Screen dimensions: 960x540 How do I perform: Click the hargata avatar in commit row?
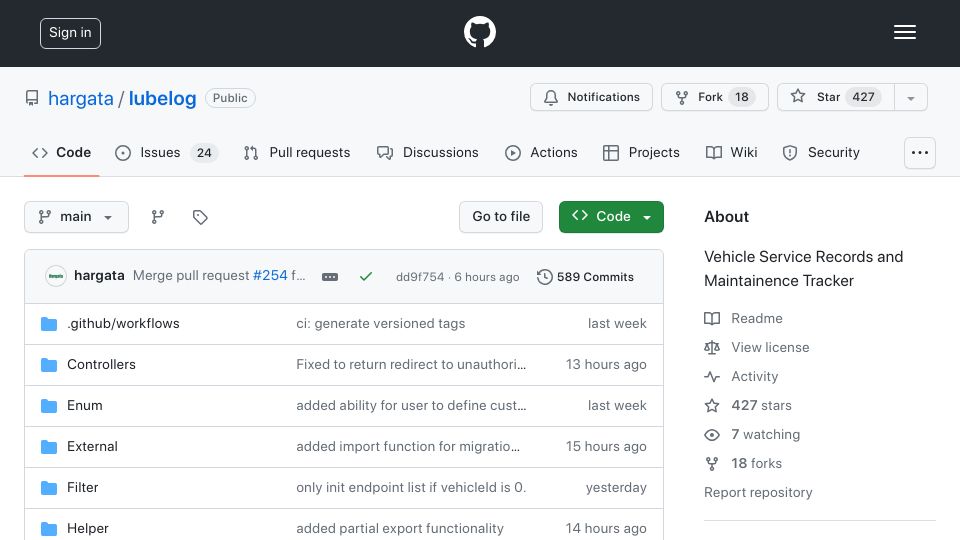(56, 276)
